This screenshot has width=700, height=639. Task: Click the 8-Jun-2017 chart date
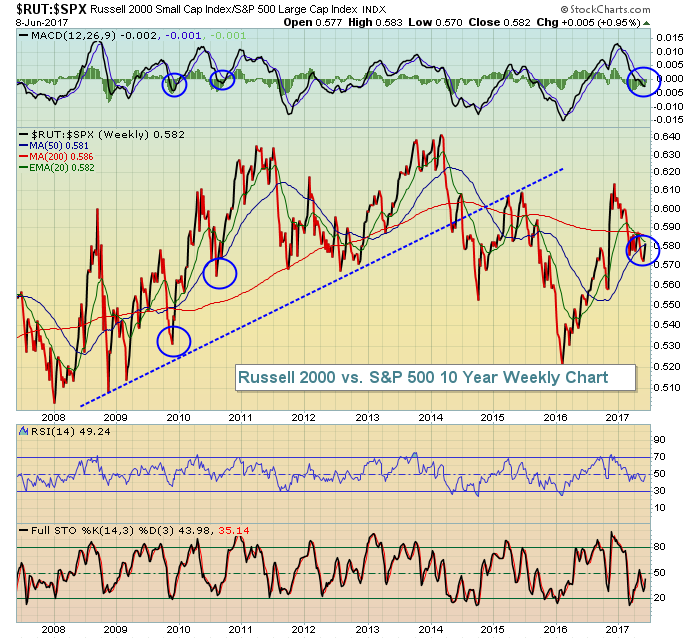click(x=42, y=22)
